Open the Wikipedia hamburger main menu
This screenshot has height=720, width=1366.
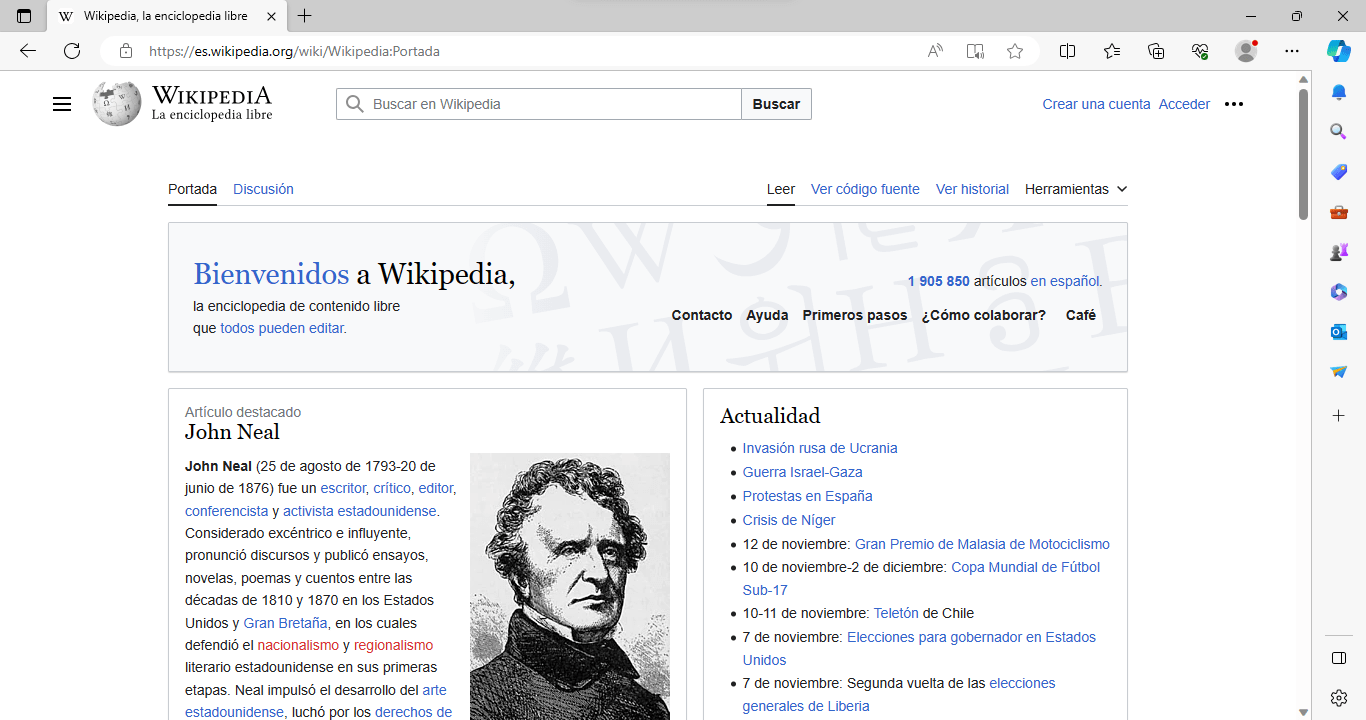click(x=62, y=104)
